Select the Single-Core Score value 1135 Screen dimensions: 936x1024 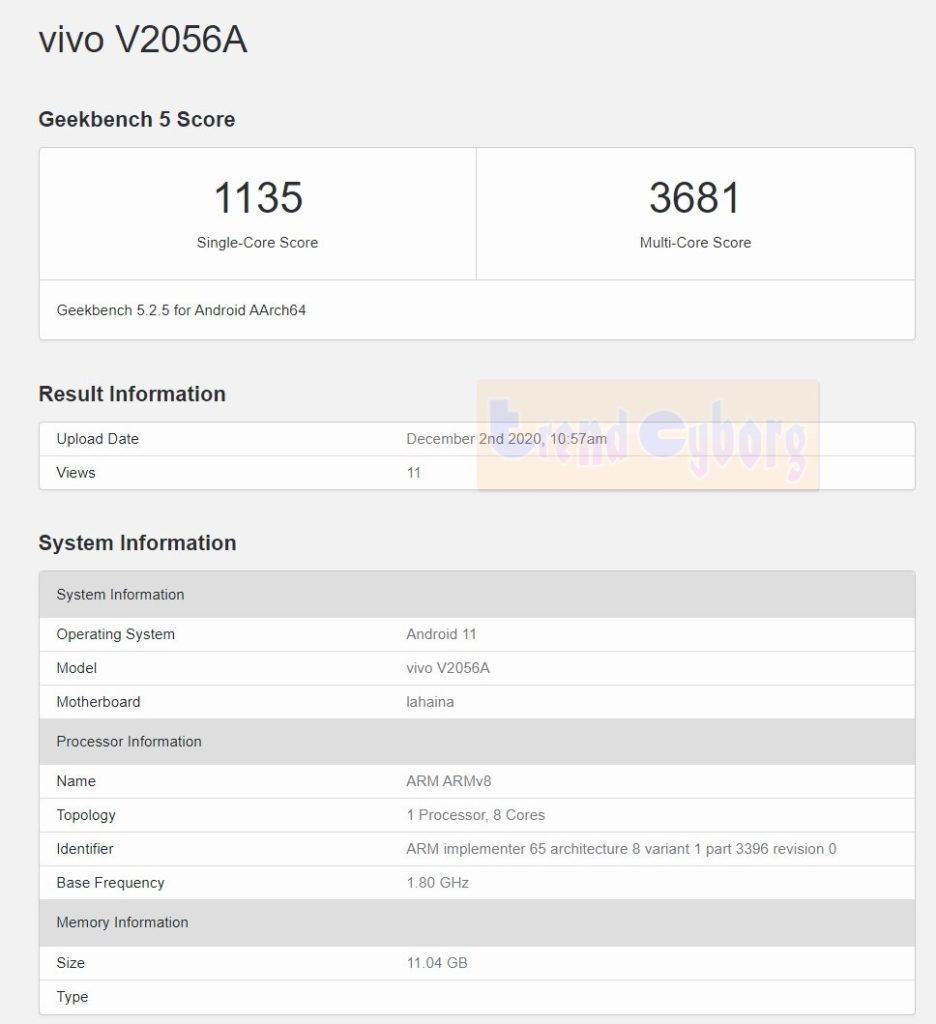click(x=258, y=198)
